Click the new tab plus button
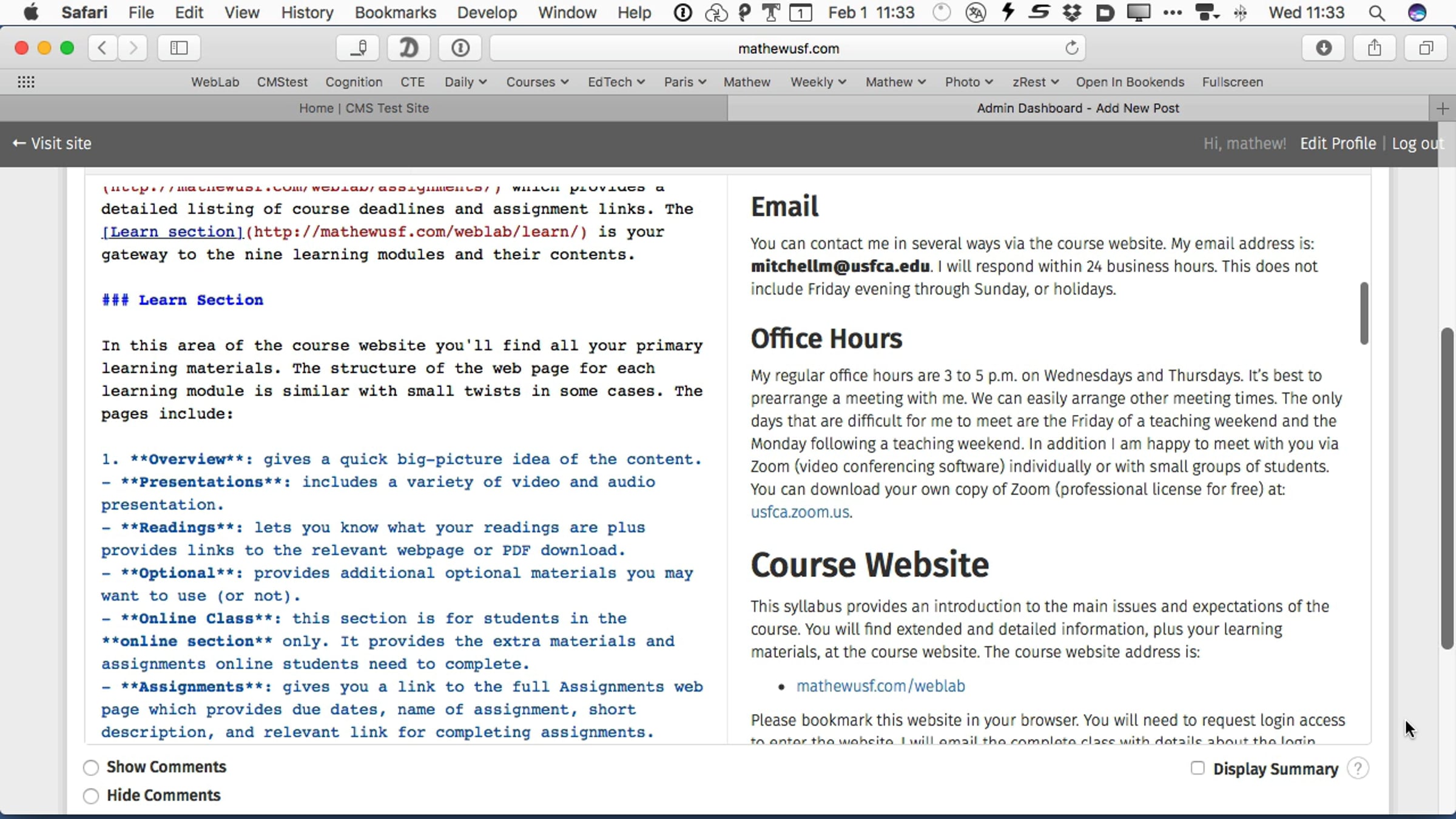 click(x=1443, y=109)
